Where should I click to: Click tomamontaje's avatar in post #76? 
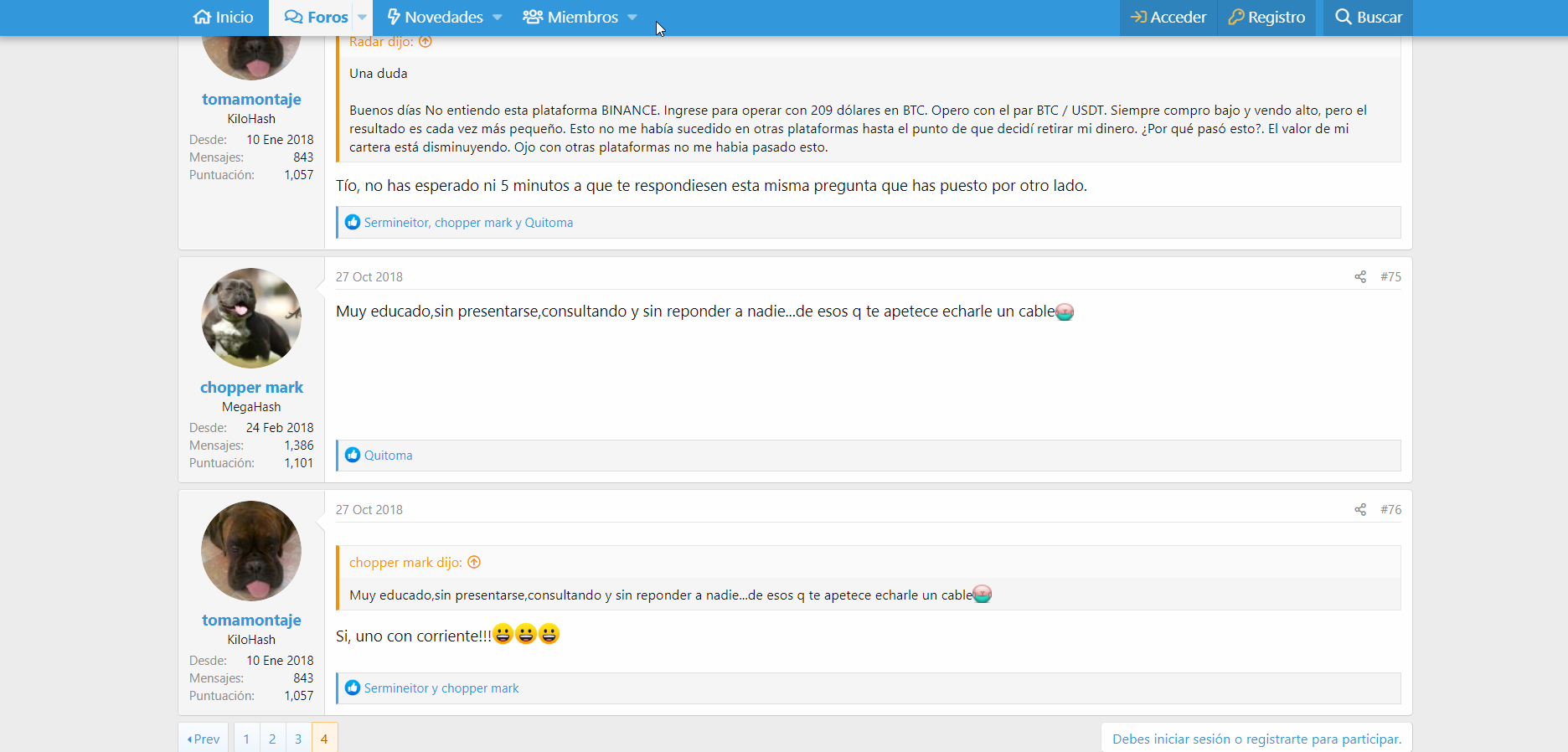(251, 551)
